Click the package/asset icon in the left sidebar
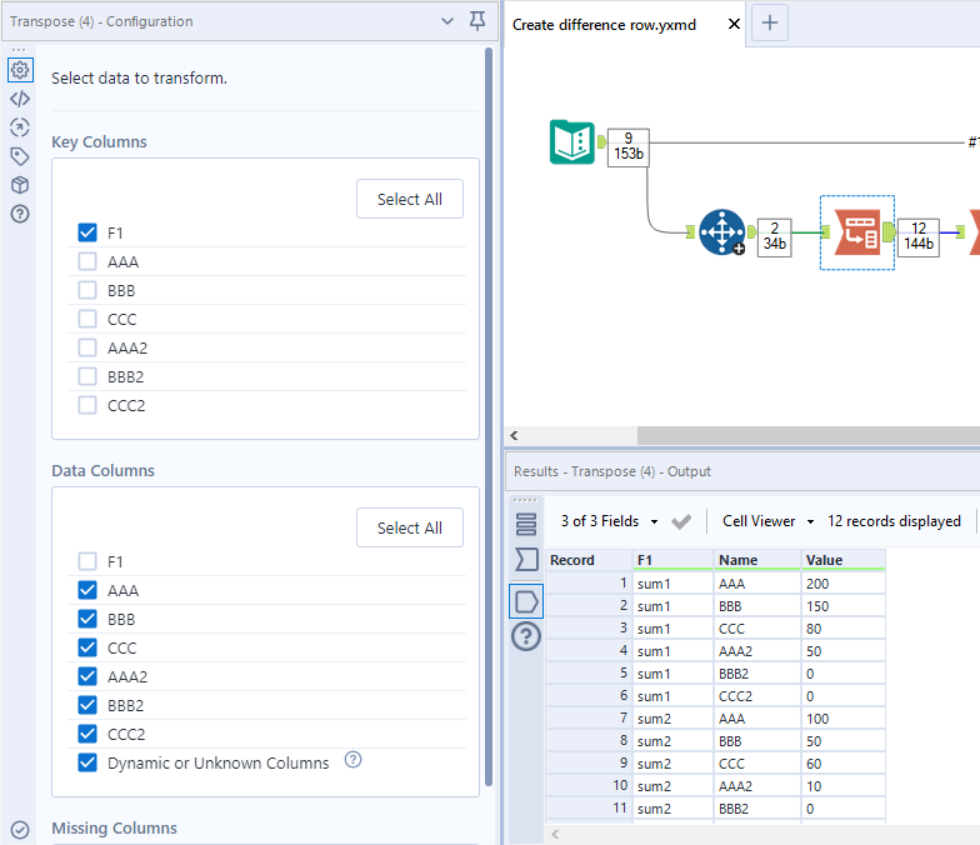 pos(20,185)
